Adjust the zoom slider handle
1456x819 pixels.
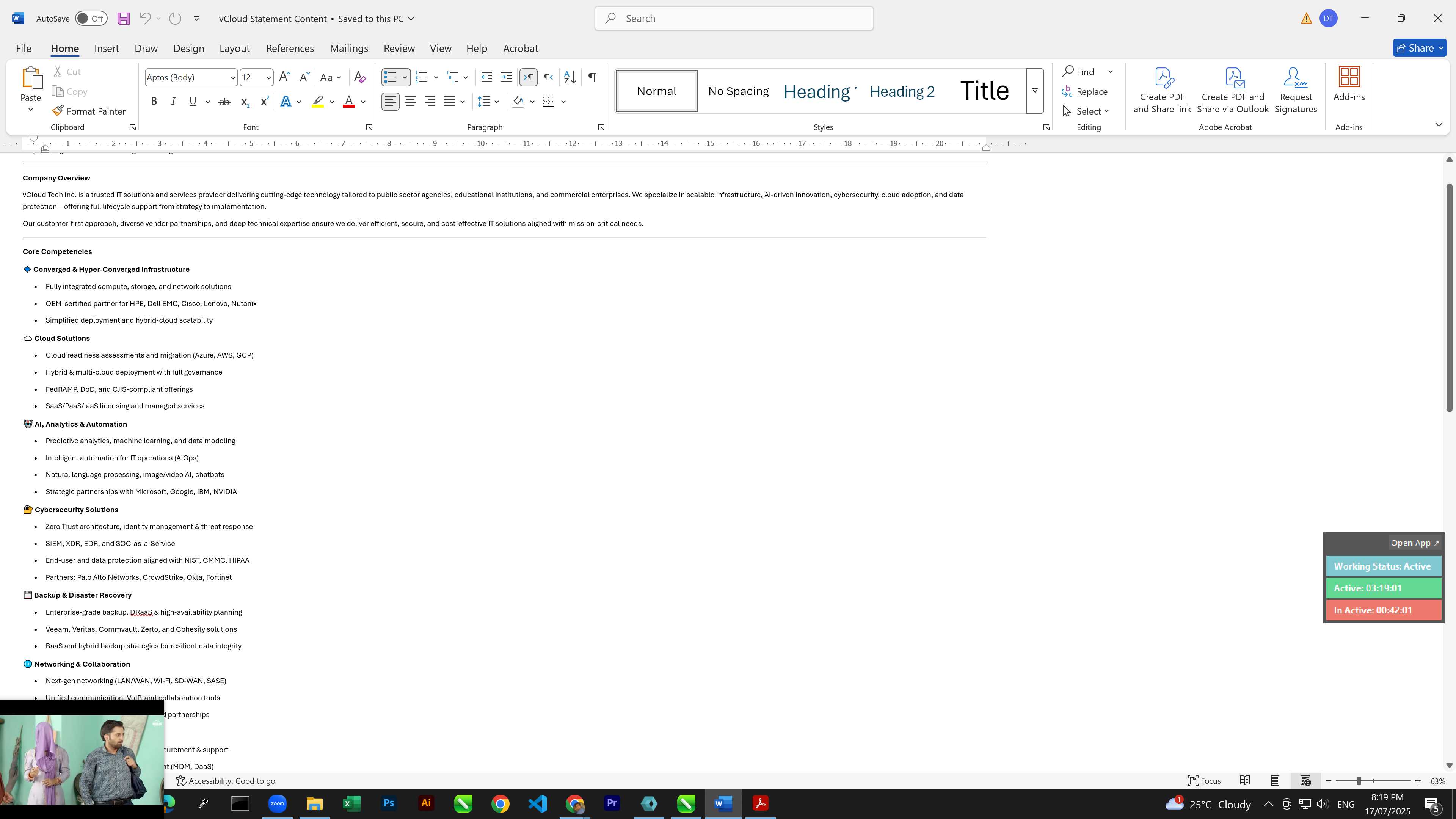[x=1358, y=781]
